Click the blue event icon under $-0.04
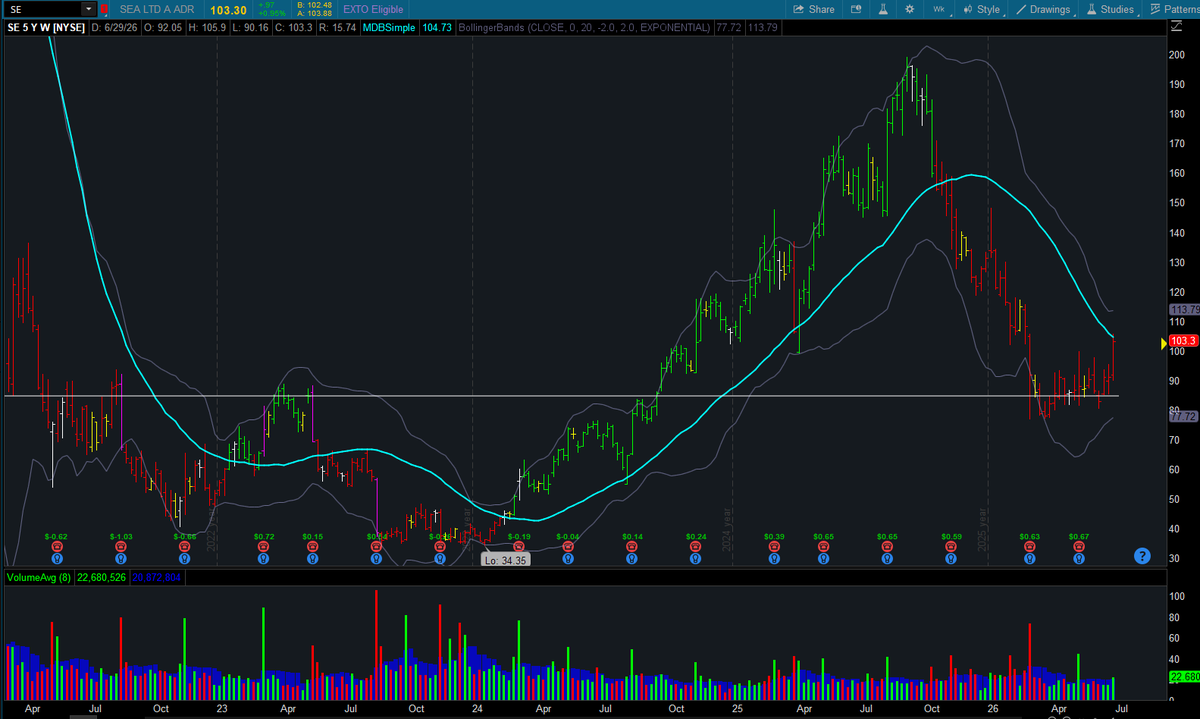The height and width of the screenshot is (719, 1200). point(567,559)
